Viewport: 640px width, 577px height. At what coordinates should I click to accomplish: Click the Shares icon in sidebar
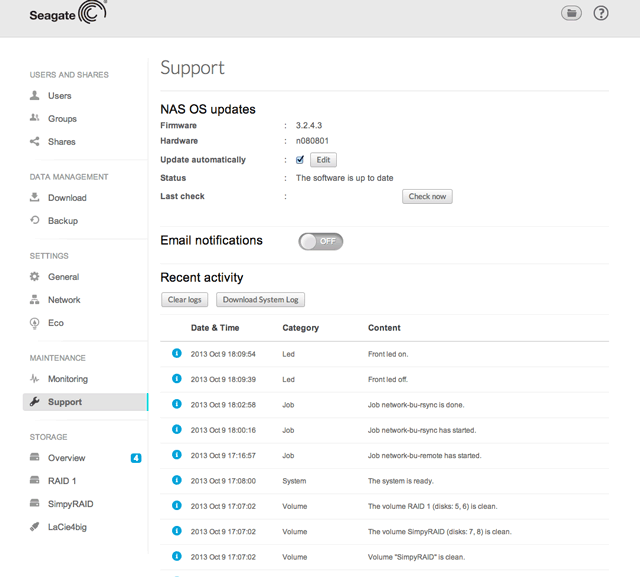coord(35,142)
